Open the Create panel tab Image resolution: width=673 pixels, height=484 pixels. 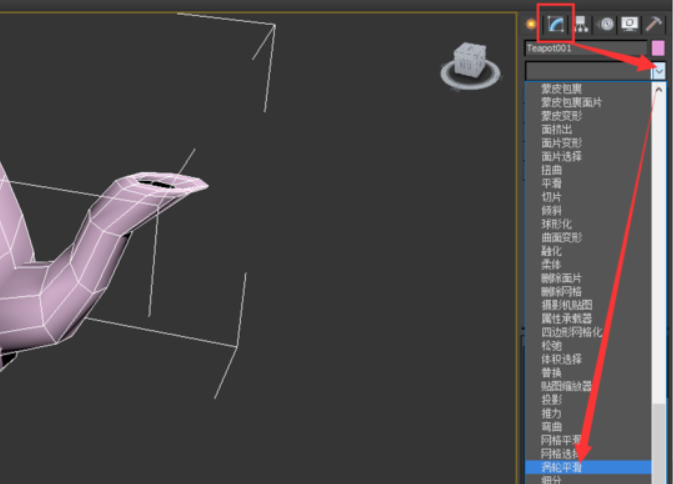tap(531, 24)
